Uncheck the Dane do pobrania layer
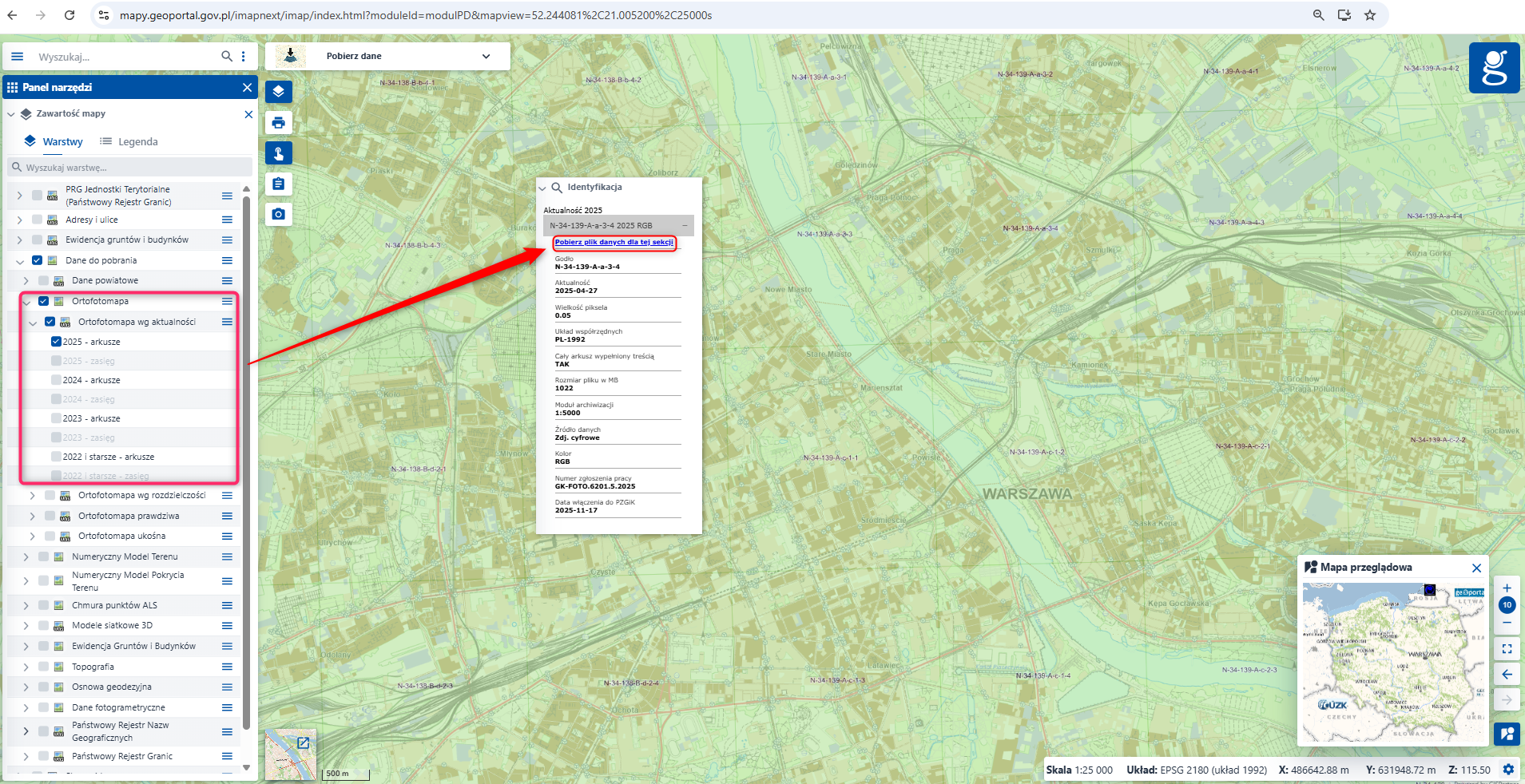This screenshot has height=784, width=1525. pos(37,260)
